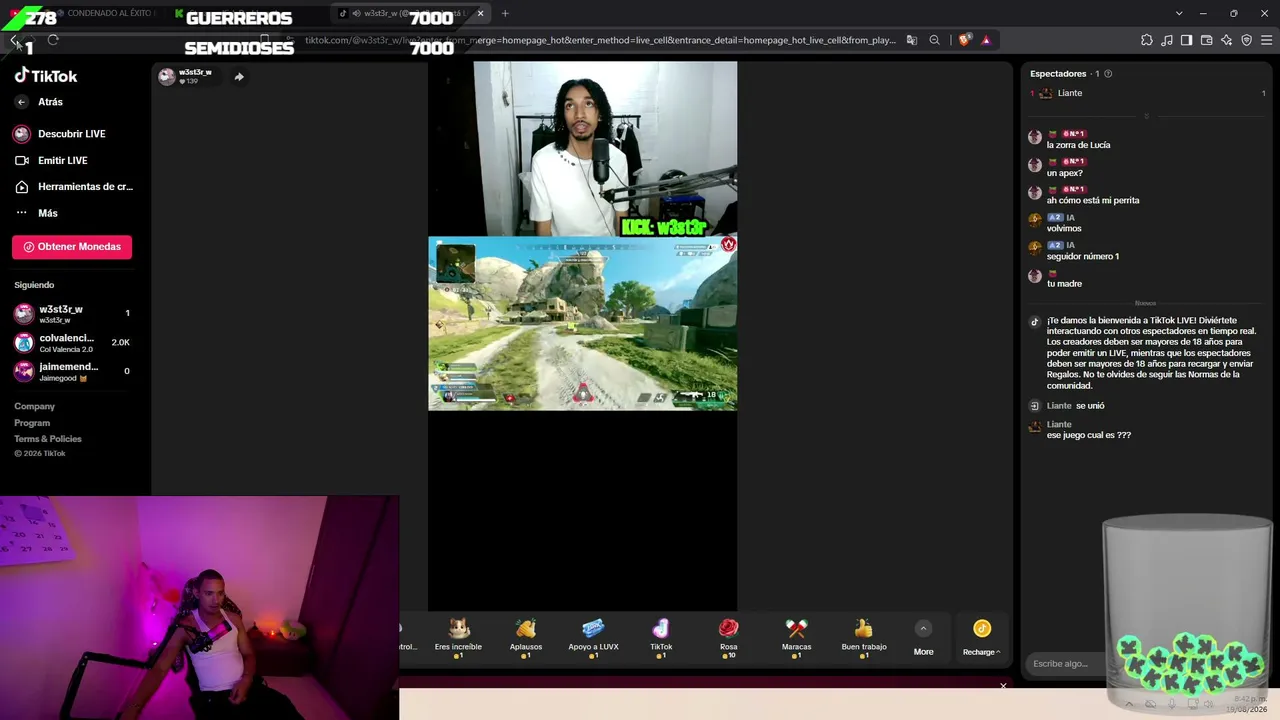The width and height of the screenshot is (1280, 720).
Task: Send the TikTok gift
Action: [x=661, y=637]
